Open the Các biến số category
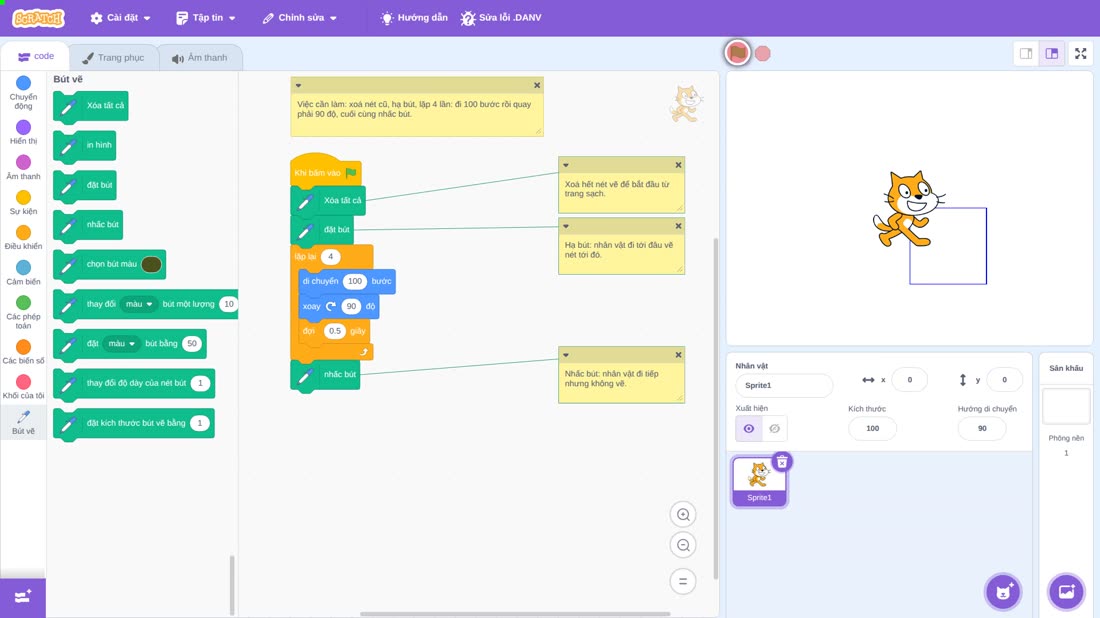This screenshot has height=618, width=1100. pyautogui.click(x=23, y=351)
